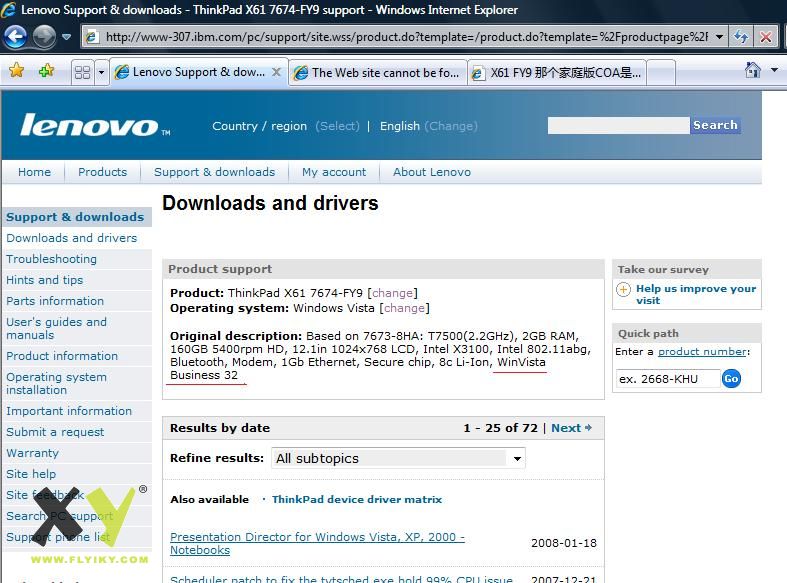Click the browser Back arrow button
This screenshot has width=787, height=583.
click(x=15, y=37)
